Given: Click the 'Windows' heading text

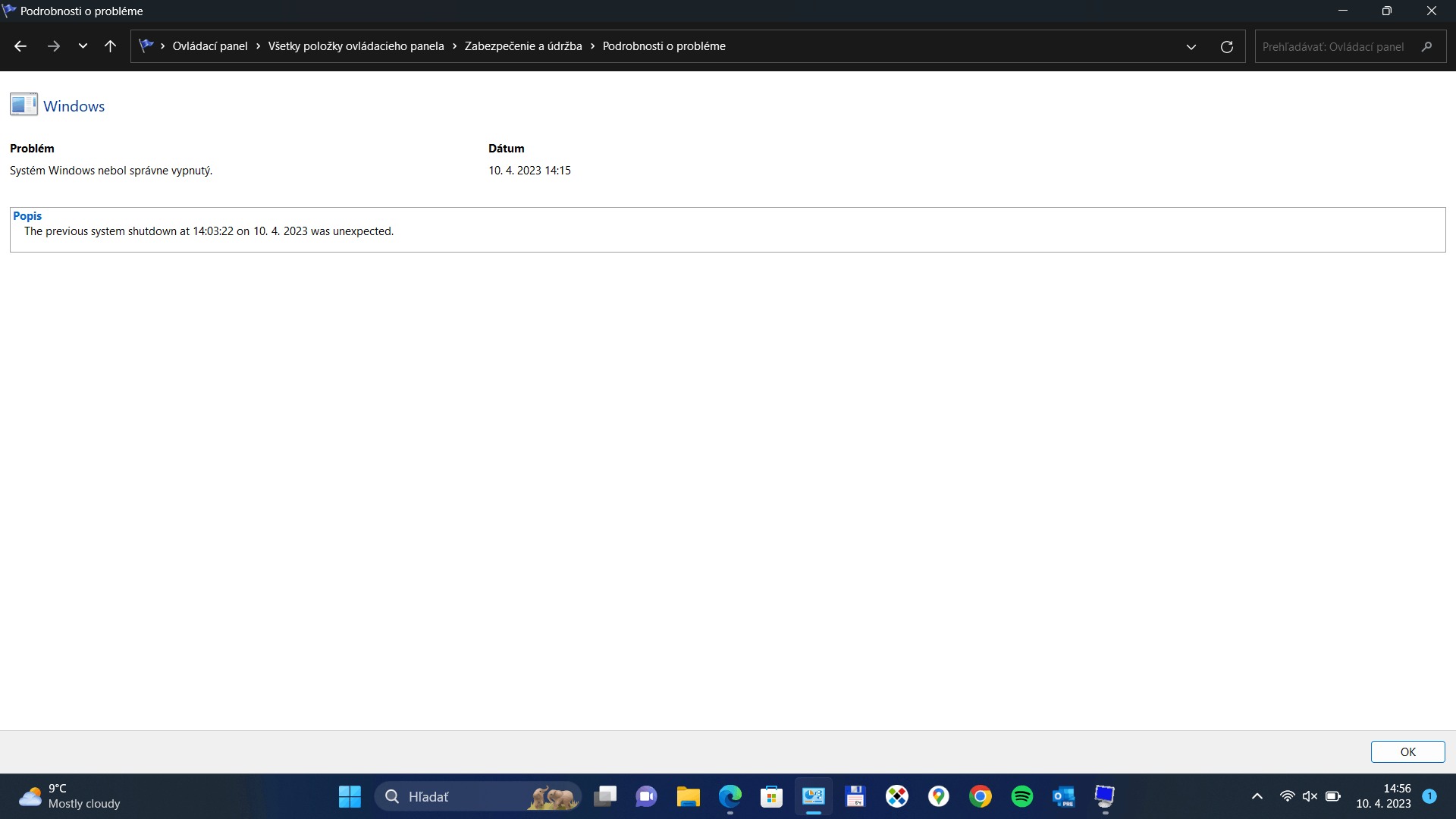Looking at the screenshot, I should pos(74,106).
